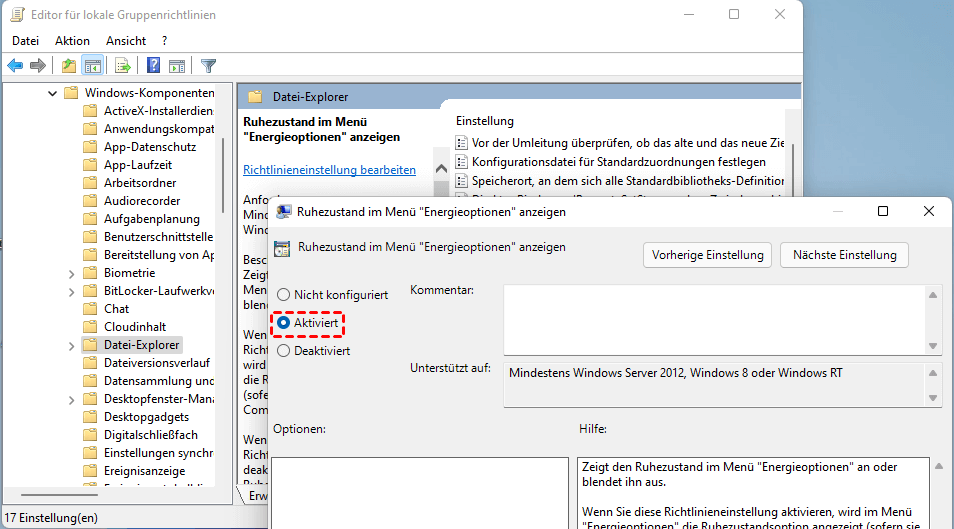Open 'Richtlinieneinstellung bearbeiten' link
Viewport: 954px width, 529px height.
pyautogui.click(x=329, y=170)
